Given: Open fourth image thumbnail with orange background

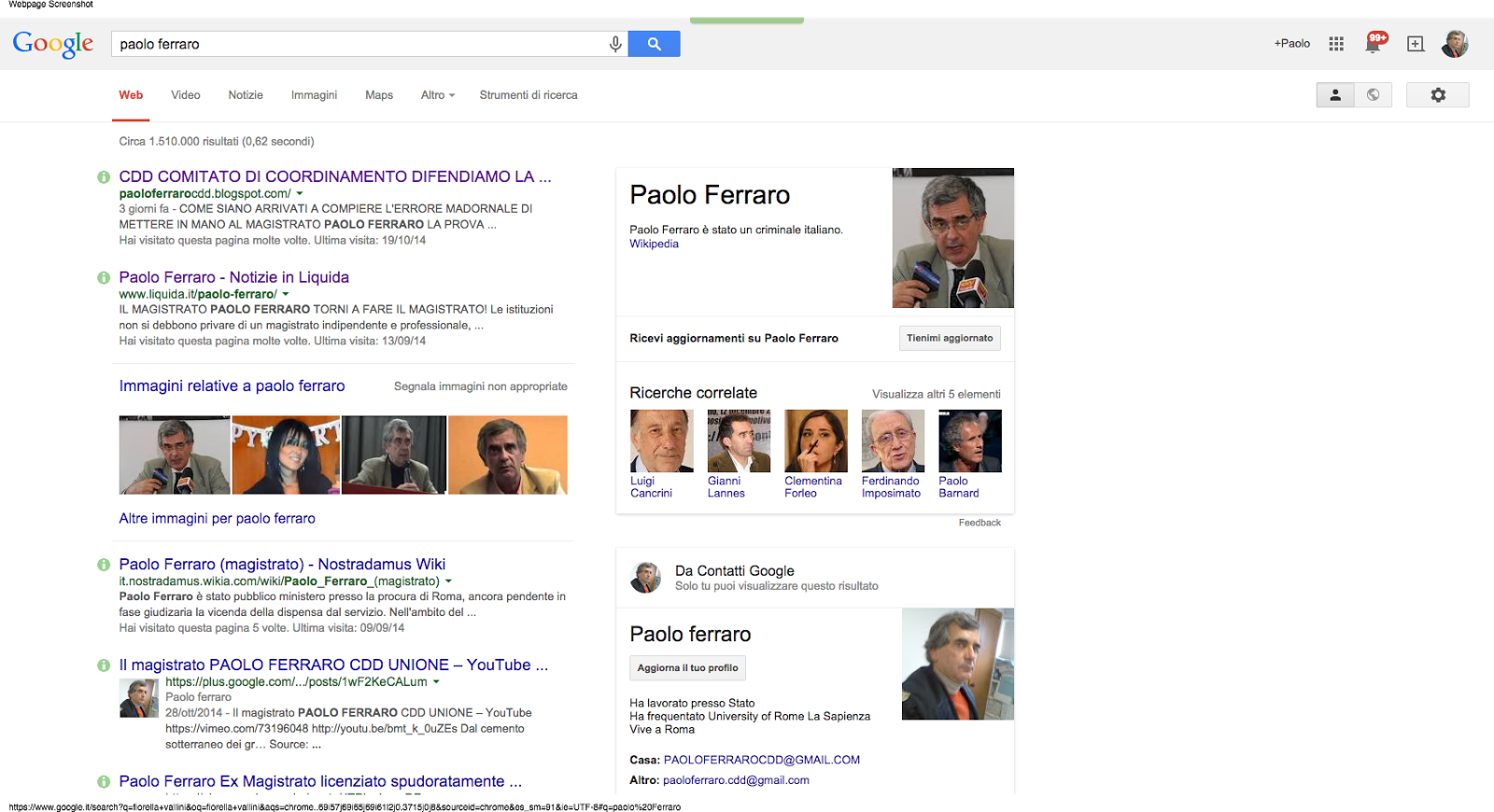Looking at the screenshot, I should (x=508, y=455).
